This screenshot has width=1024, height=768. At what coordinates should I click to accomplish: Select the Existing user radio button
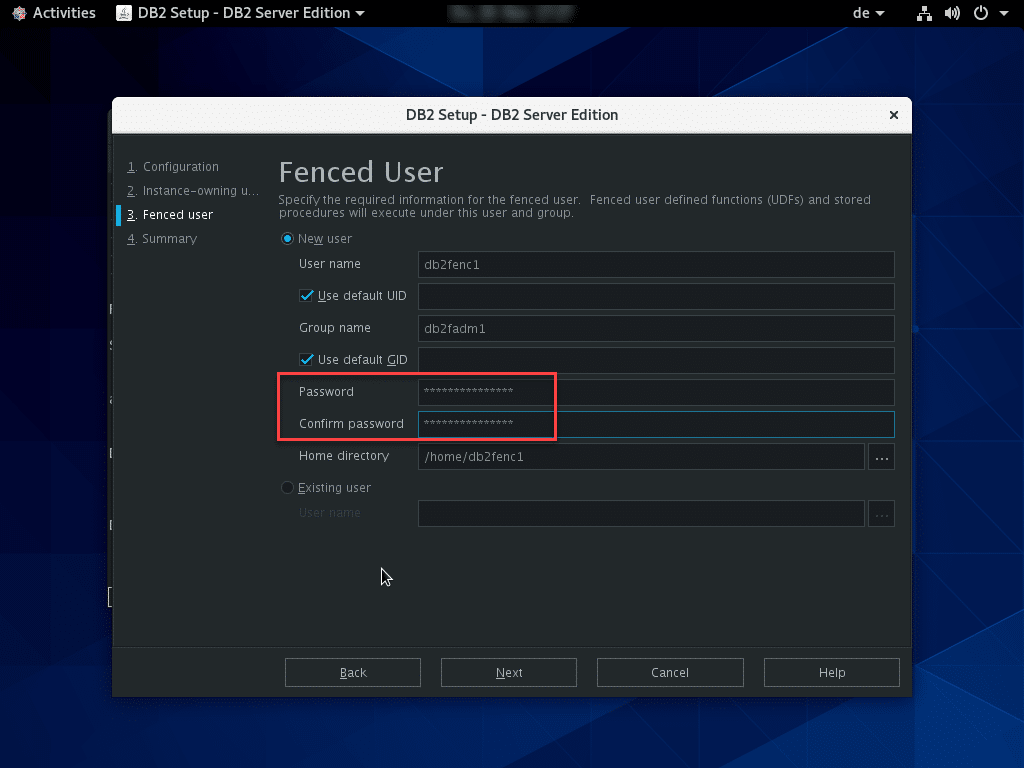coord(288,488)
